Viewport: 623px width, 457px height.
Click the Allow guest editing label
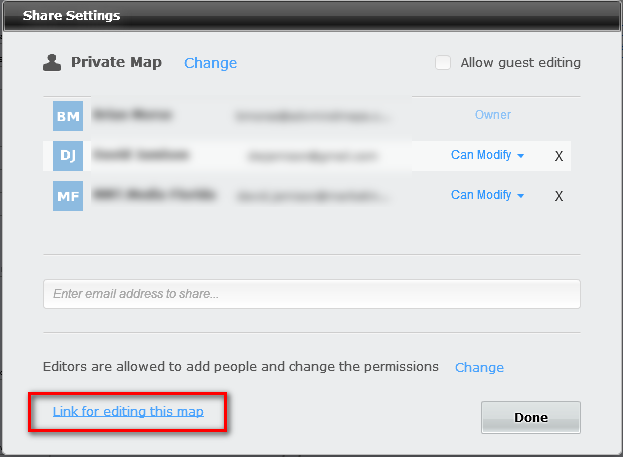(x=520, y=63)
